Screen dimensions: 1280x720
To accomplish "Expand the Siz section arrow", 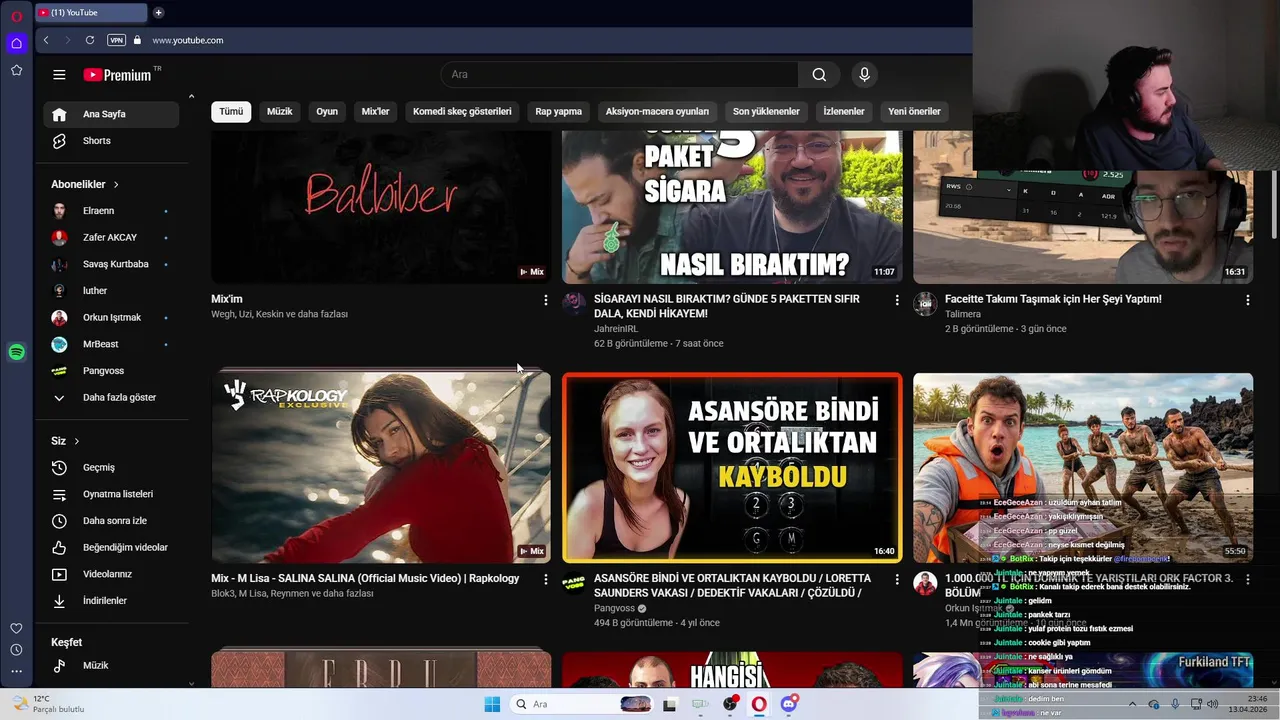I will [76, 441].
